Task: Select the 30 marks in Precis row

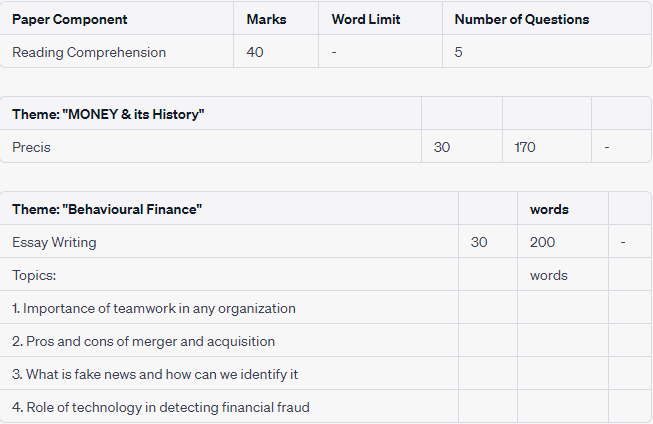Action: click(x=442, y=147)
